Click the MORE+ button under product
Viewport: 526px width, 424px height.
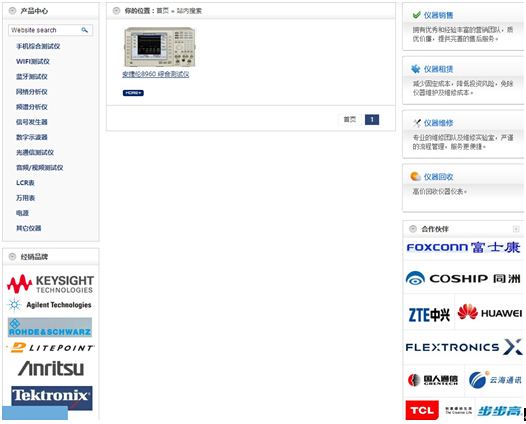coord(133,93)
